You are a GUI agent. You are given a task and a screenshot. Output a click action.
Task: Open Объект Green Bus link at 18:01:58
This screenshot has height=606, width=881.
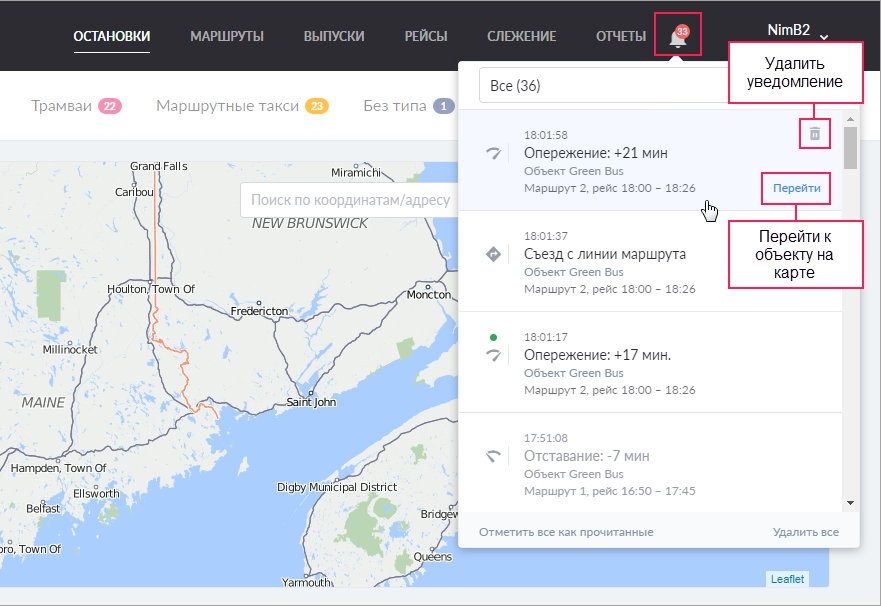(x=574, y=171)
